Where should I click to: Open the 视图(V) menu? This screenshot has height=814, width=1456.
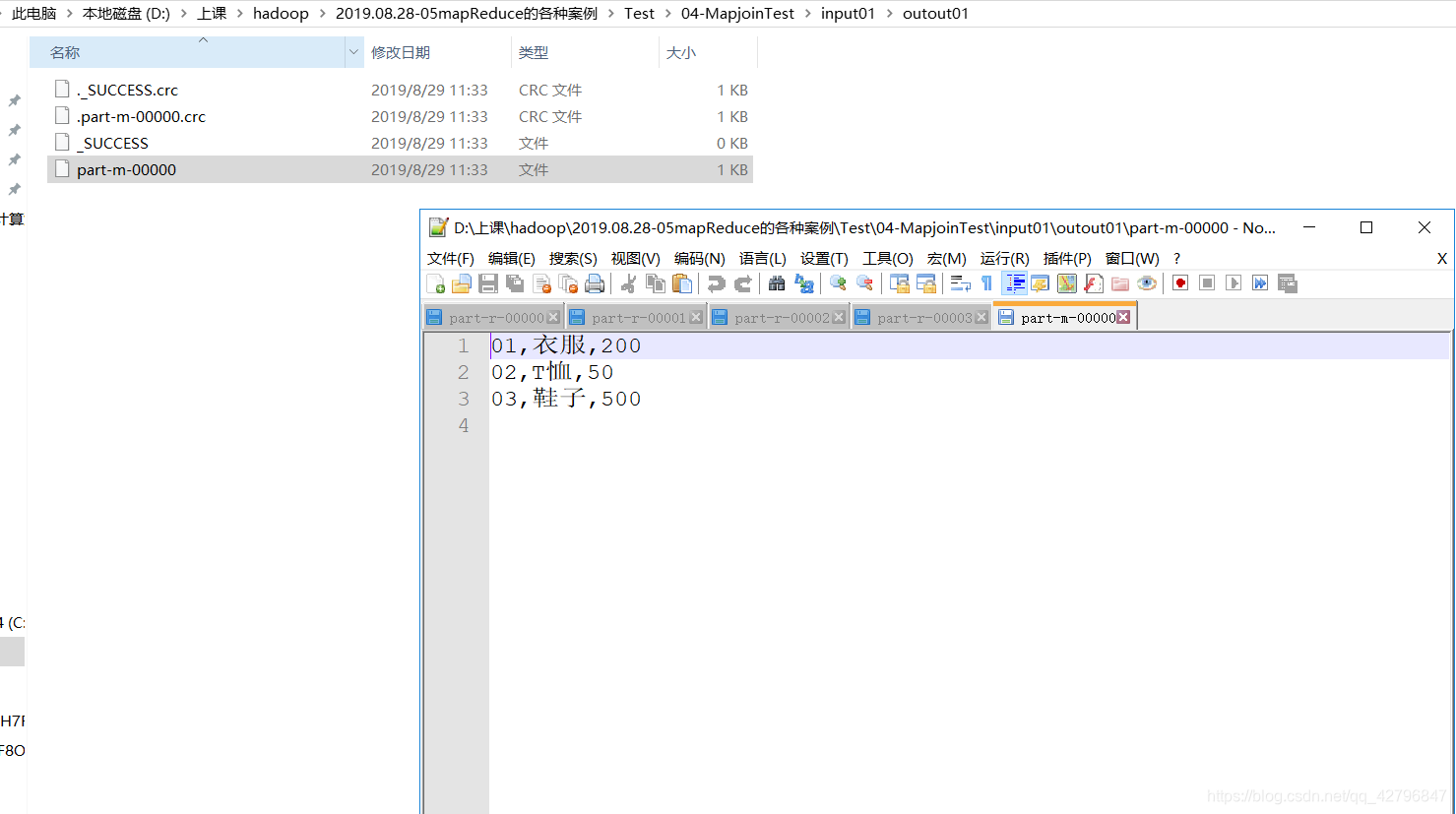636,258
